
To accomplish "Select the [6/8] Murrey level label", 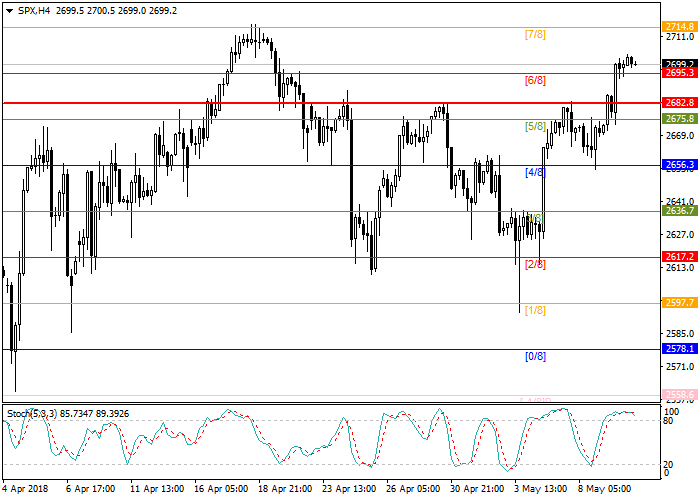I will [x=535, y=80].
